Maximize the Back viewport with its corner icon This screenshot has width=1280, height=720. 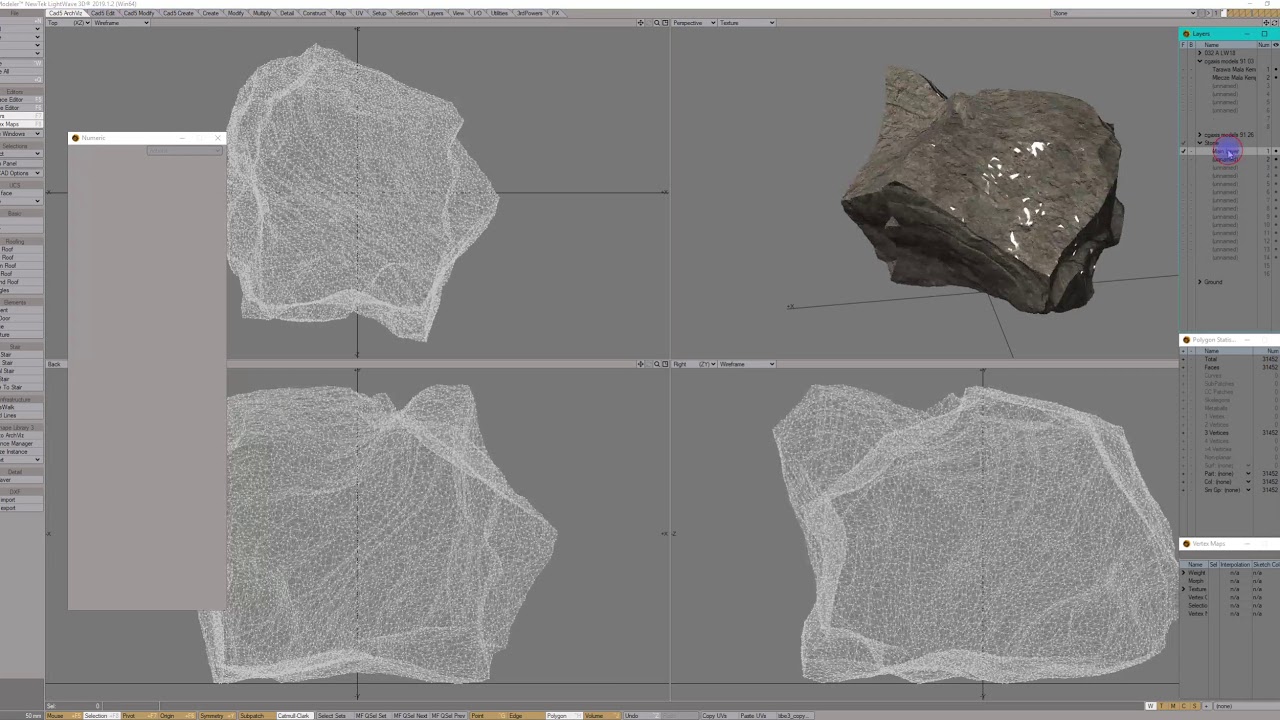665,363
